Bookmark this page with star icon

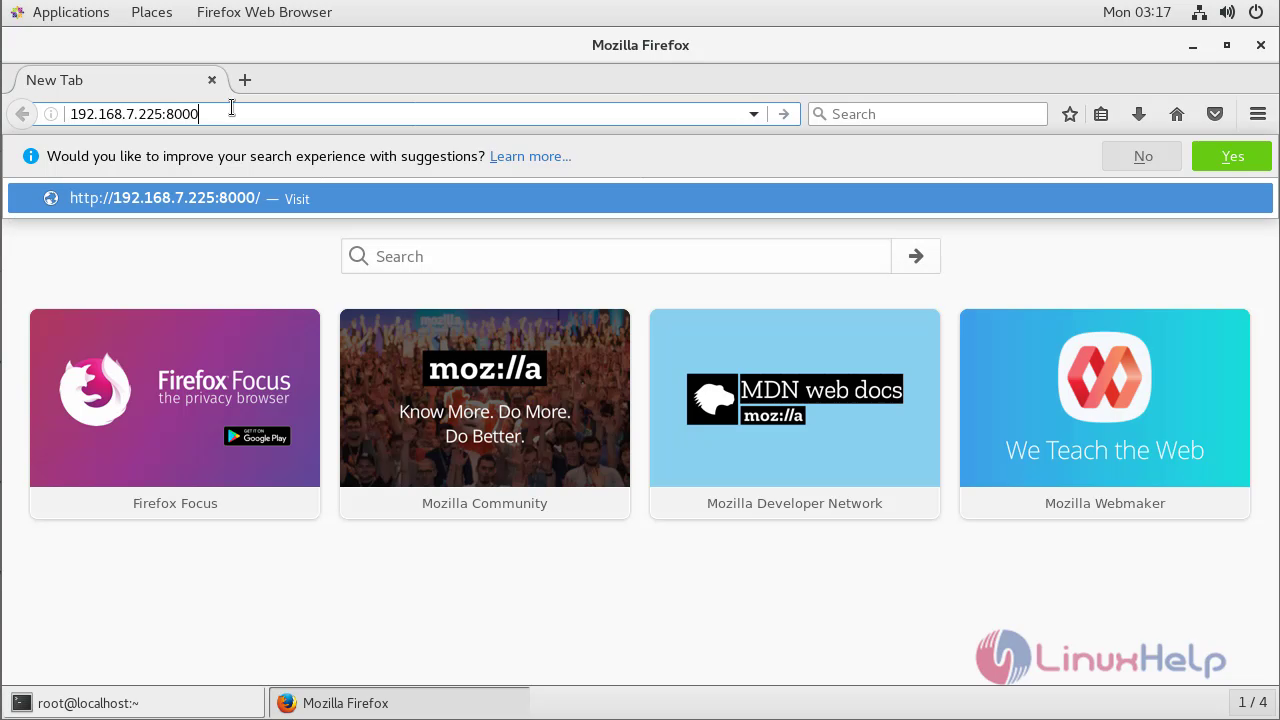click(1070, 114)
